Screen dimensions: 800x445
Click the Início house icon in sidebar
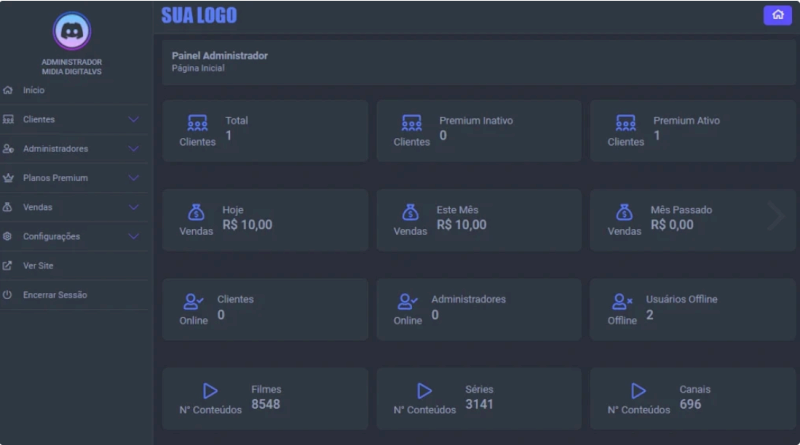click(8, 90)
